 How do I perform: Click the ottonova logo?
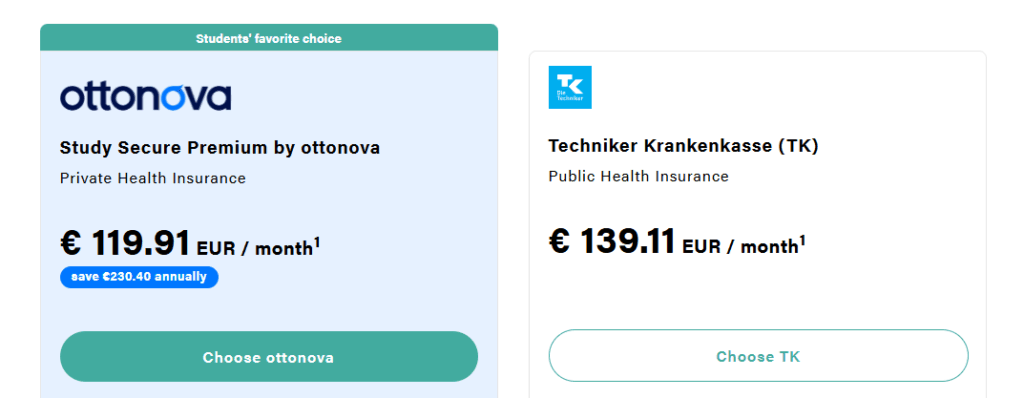145,97
